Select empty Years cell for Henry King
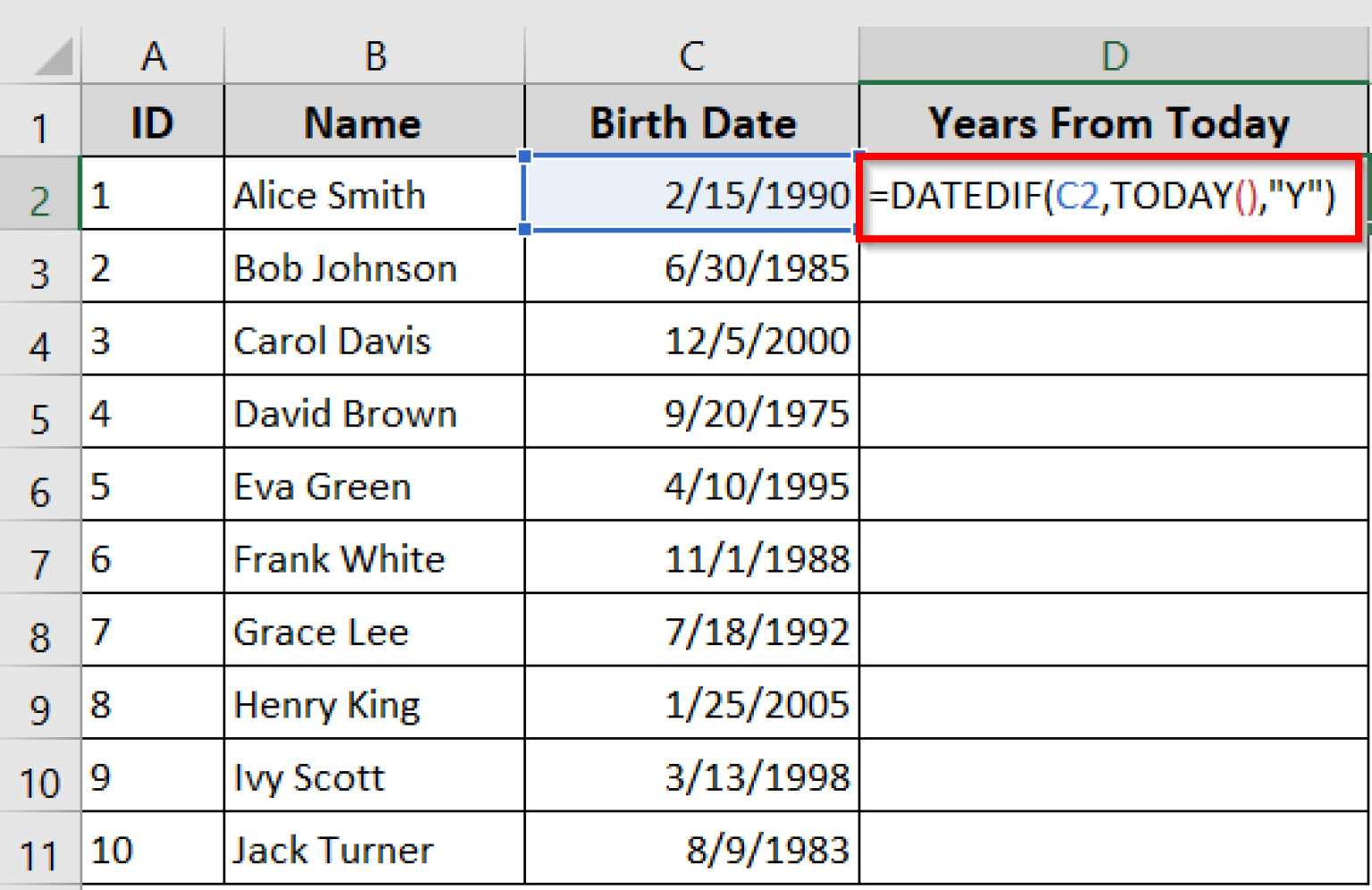 [1111, 704]
